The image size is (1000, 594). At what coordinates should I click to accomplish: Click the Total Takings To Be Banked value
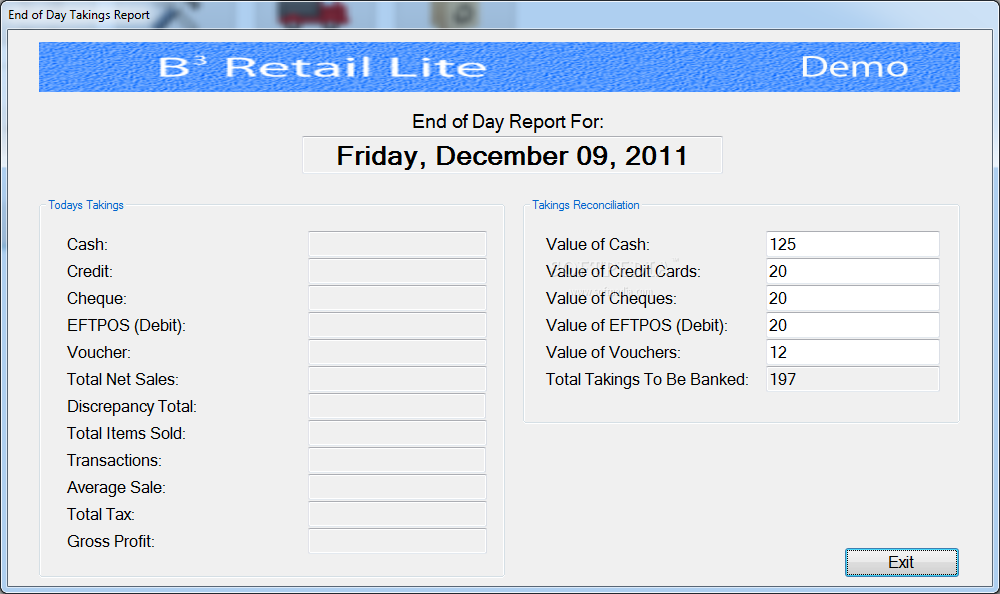853,379
